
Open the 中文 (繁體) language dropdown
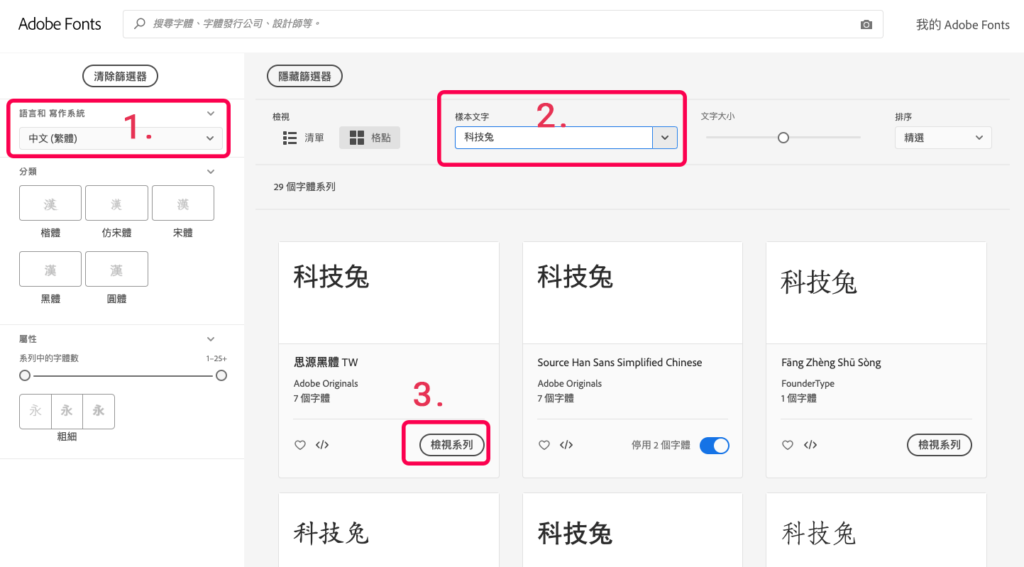point(121,138)
